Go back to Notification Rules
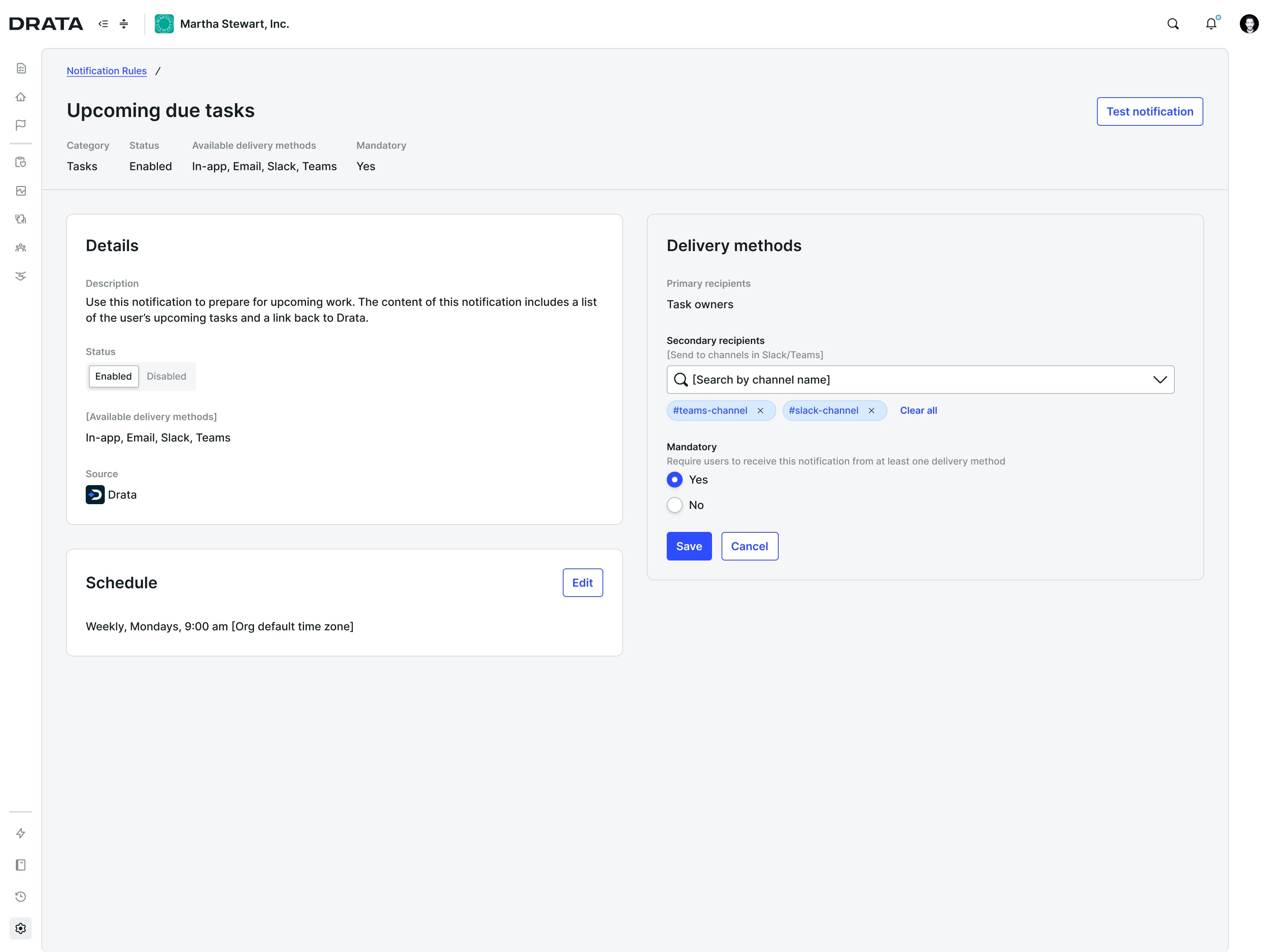Image resolution: width=1270 pixels, height=952 pixels. 107,71
